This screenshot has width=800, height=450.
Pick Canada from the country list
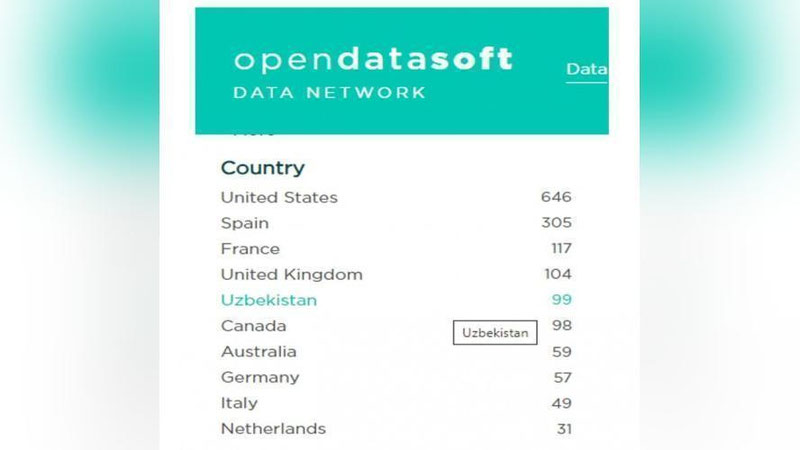(x=253, y=326)
